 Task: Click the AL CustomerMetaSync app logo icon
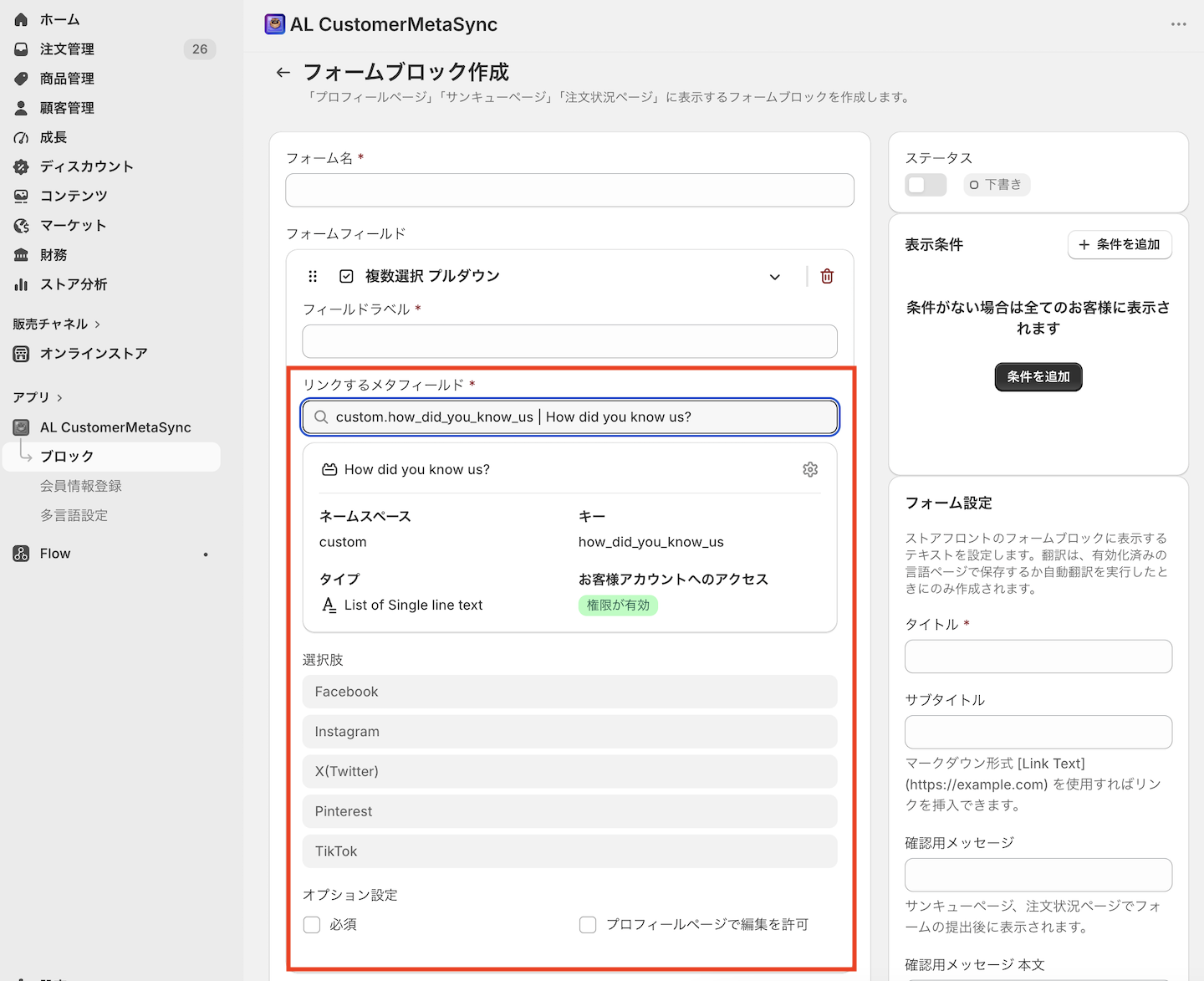tap(275, 24)
